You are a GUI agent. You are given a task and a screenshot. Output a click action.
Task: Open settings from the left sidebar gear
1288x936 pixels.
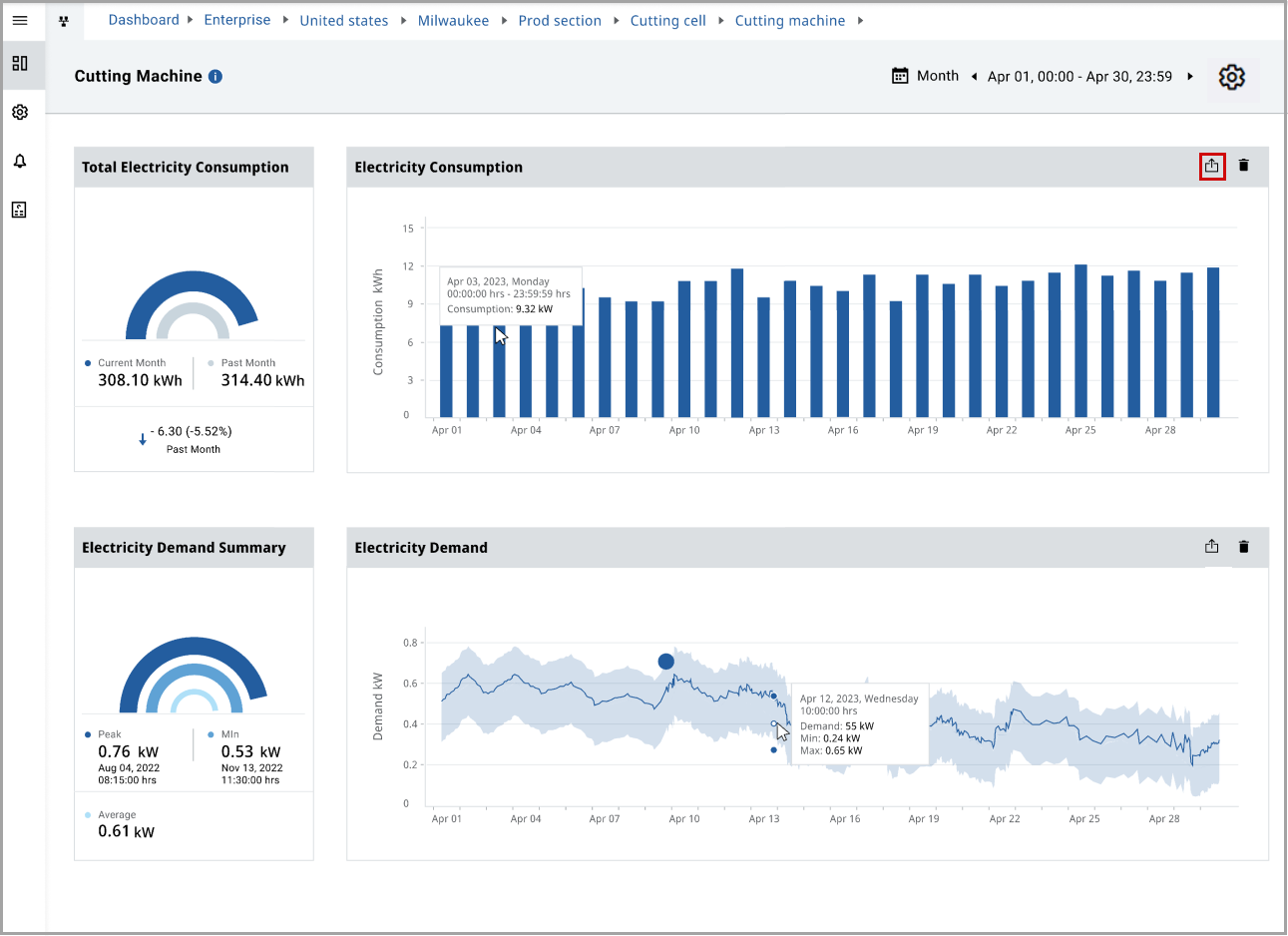click(20, 112)
